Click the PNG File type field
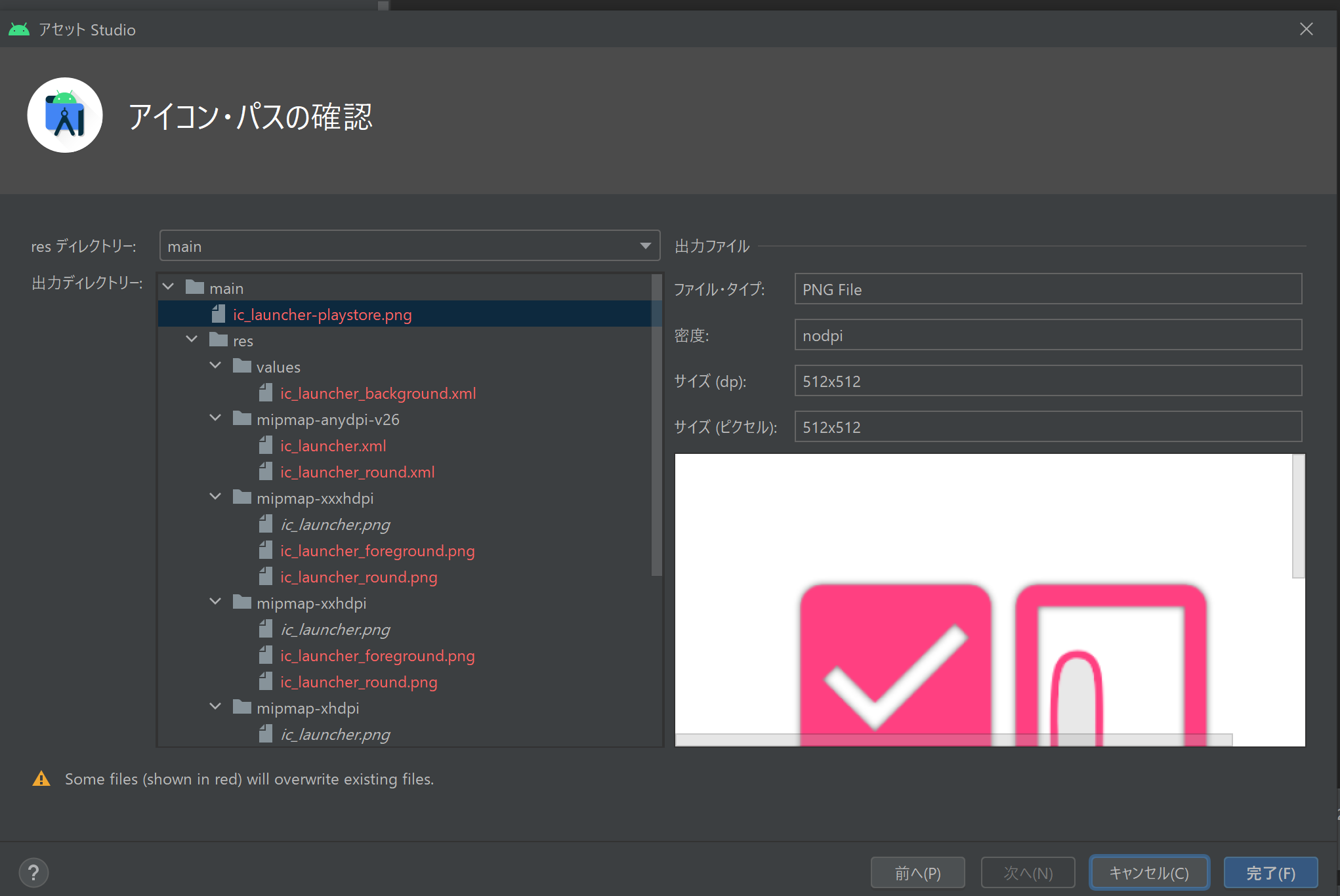This screenshot has height=896, width=1340. point(1047,289)
